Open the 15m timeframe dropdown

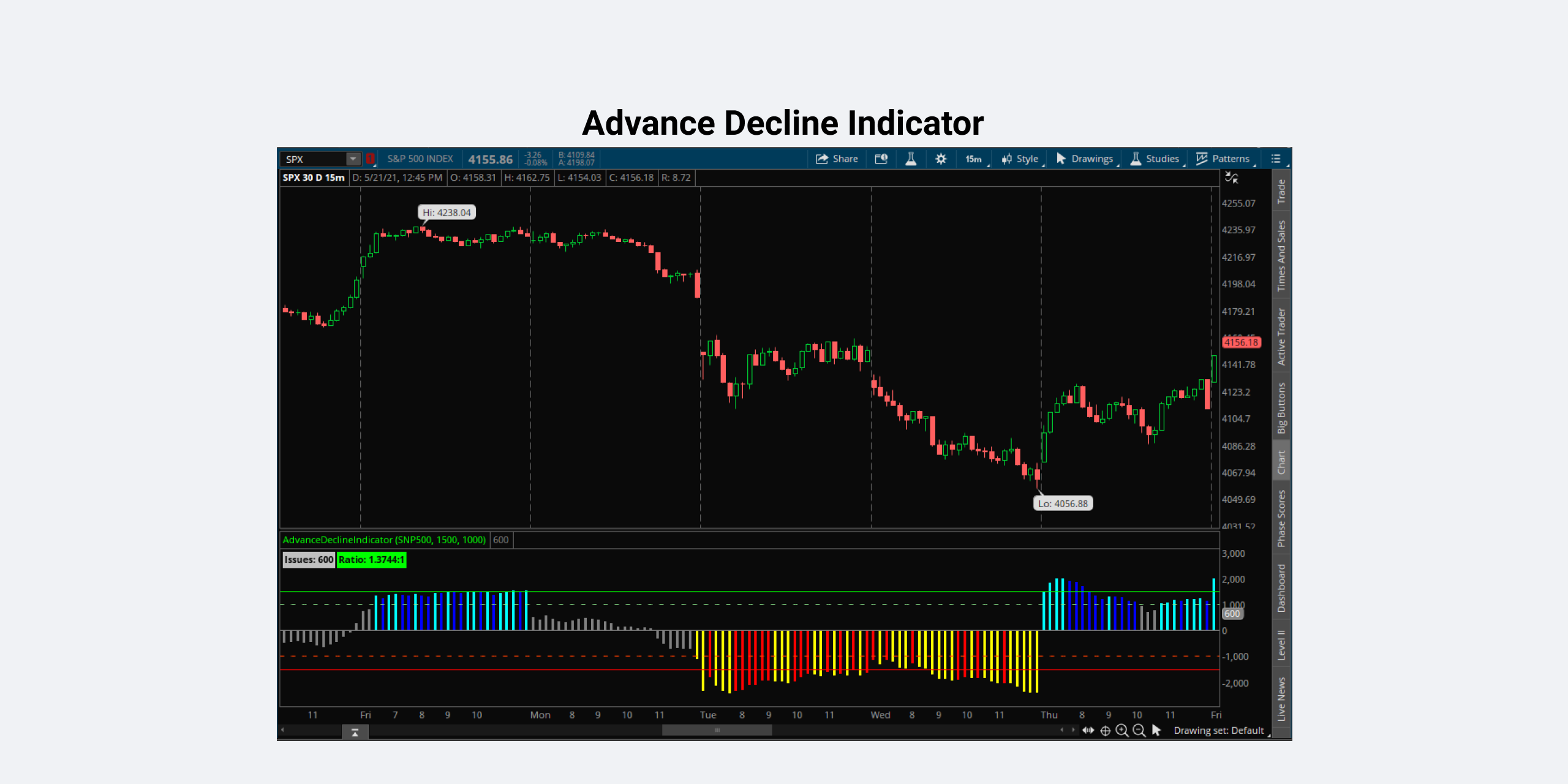click(x=975, y=159)
